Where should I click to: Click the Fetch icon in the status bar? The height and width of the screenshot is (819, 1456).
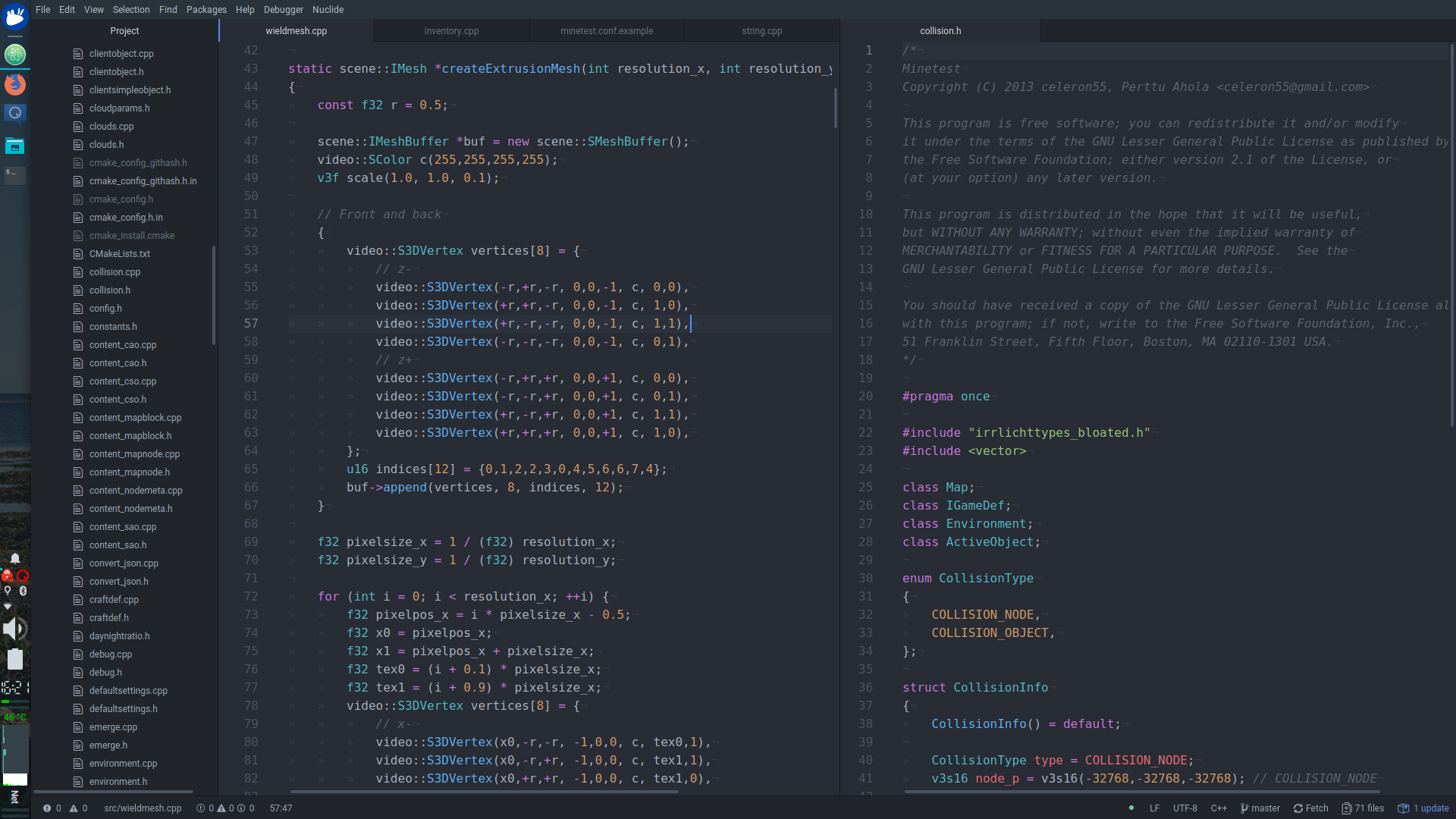point(1310,808)
